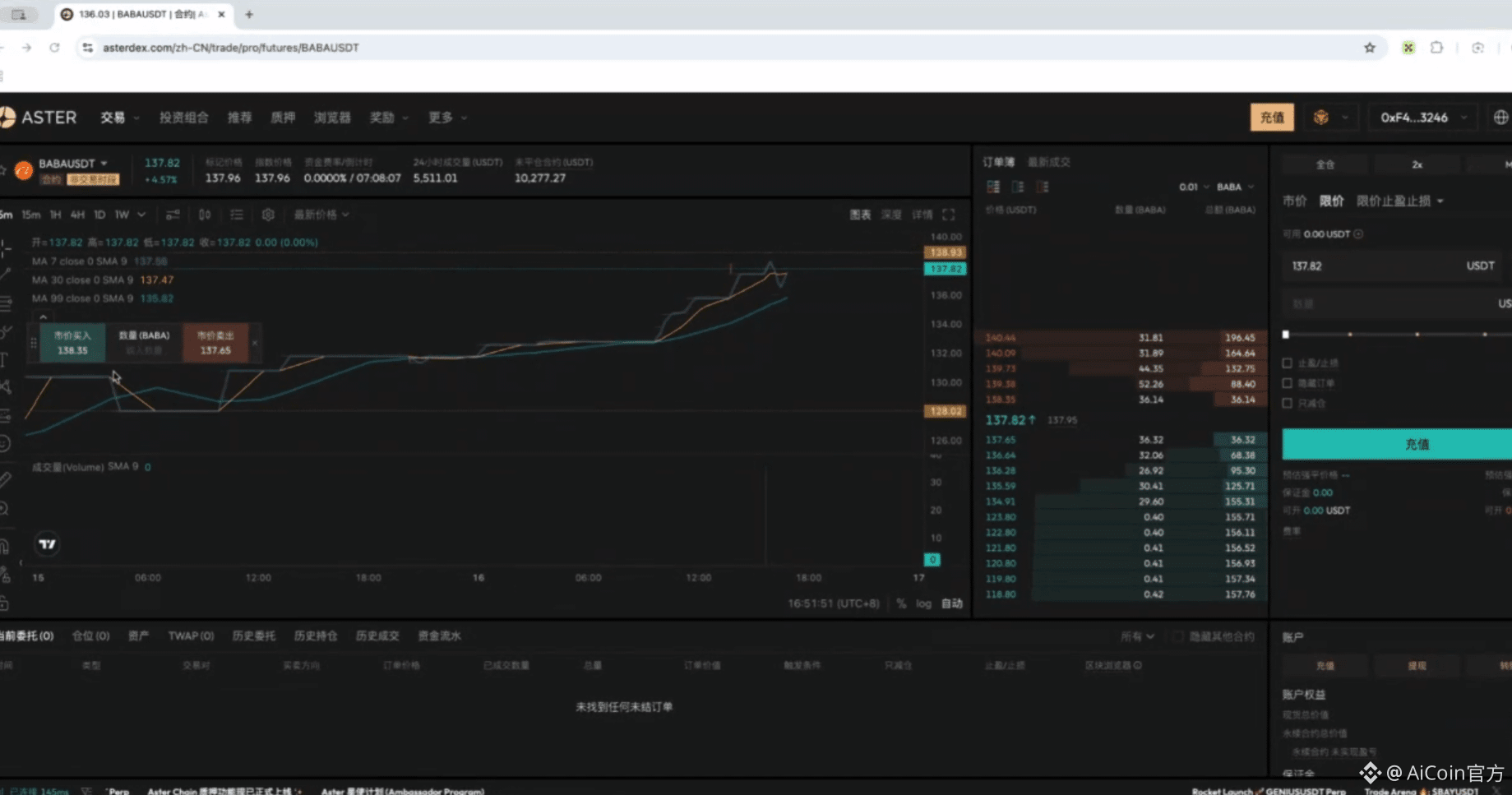Open chart settings gear icon
Screen dimensions: 1512x795
pyautogui.click(x=268, y=215)
